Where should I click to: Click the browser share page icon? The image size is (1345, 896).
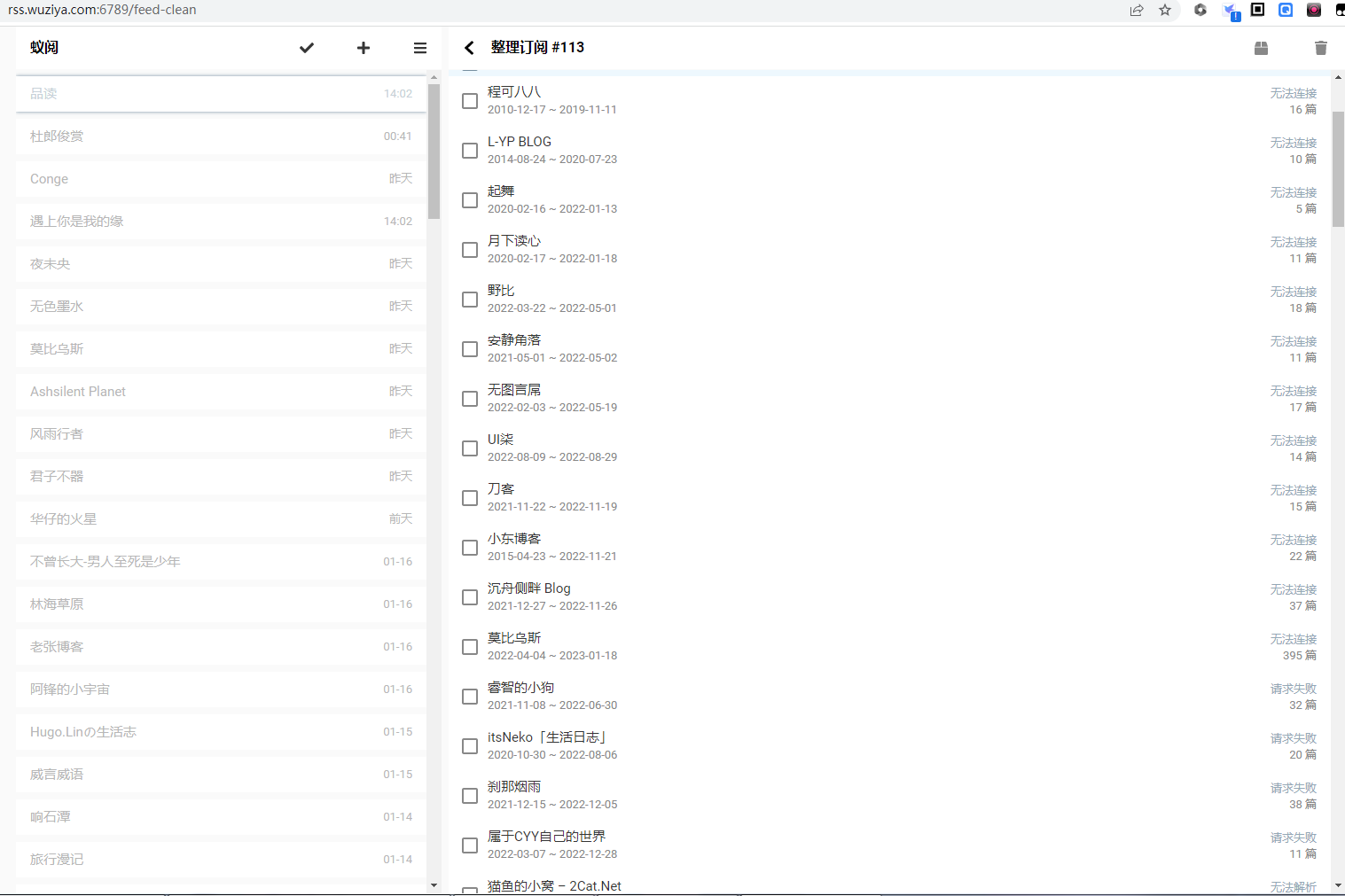(x=1137, y=10)
